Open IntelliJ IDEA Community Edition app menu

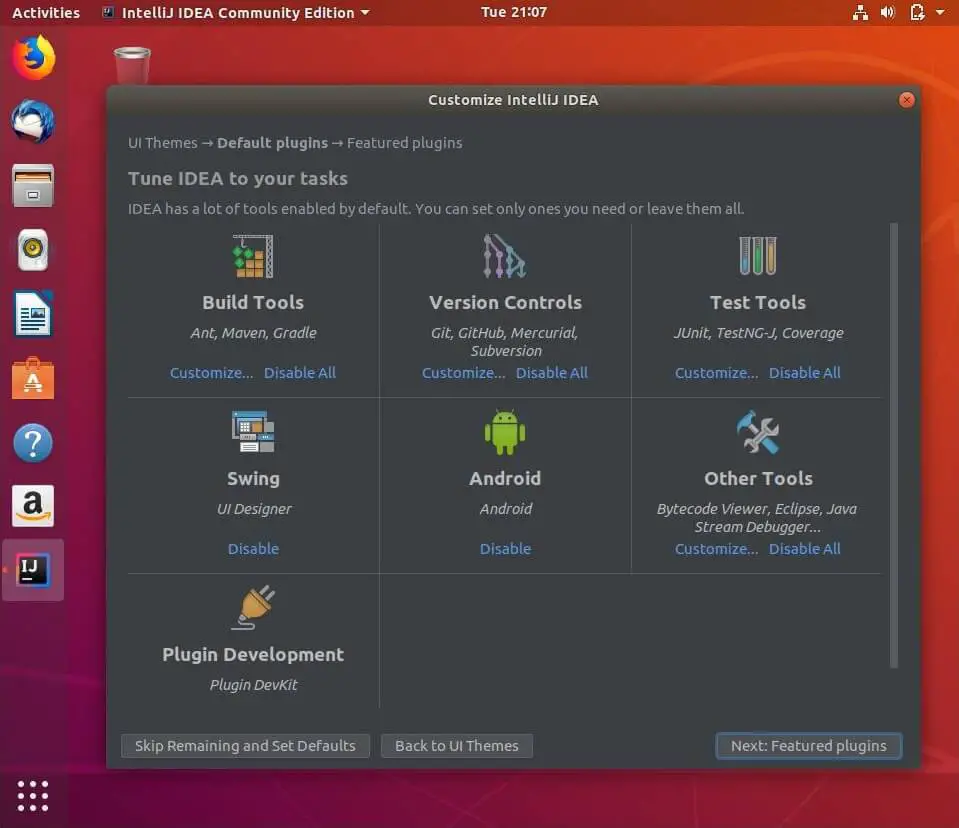(x=235, y=12)
